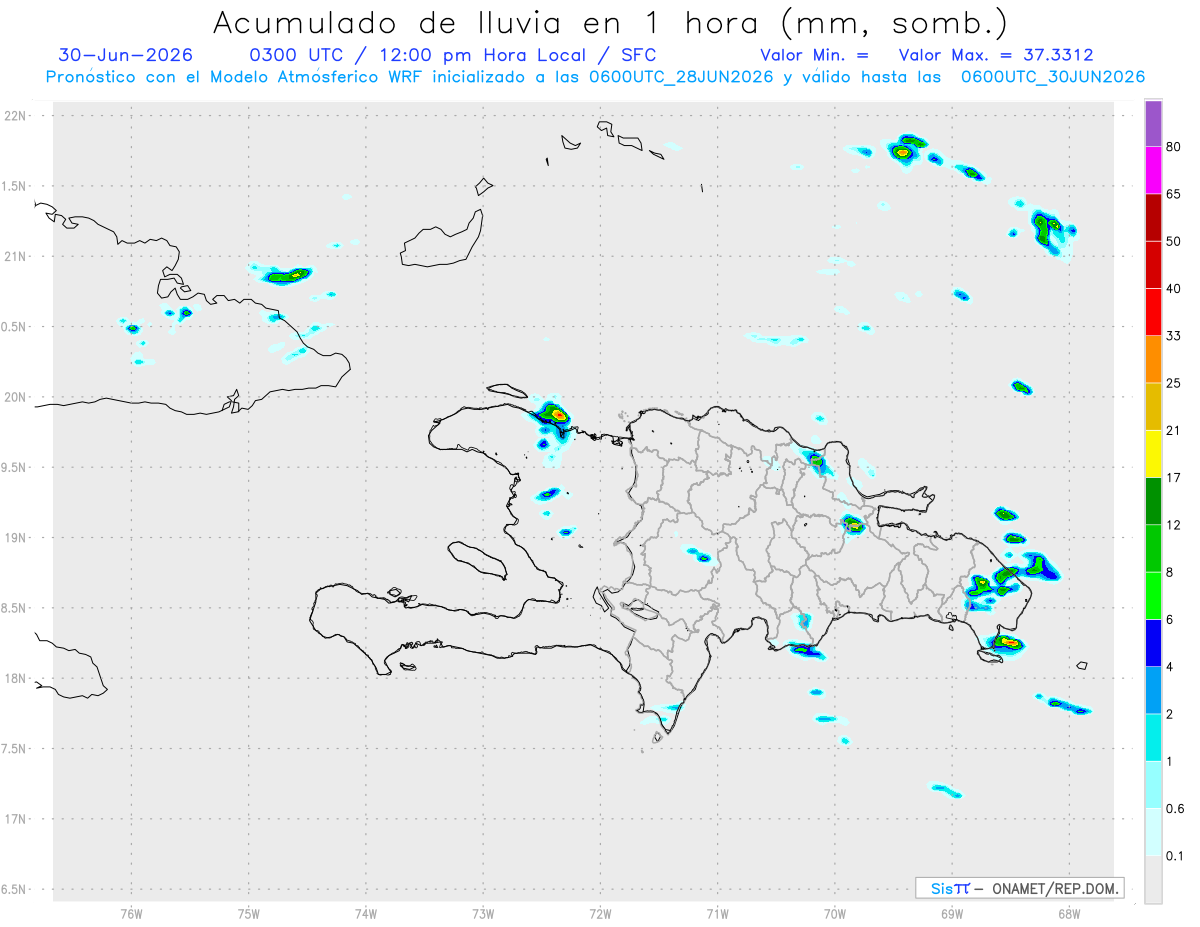Select the gold swatch between 21 and 25

(x=1154, y=407)
